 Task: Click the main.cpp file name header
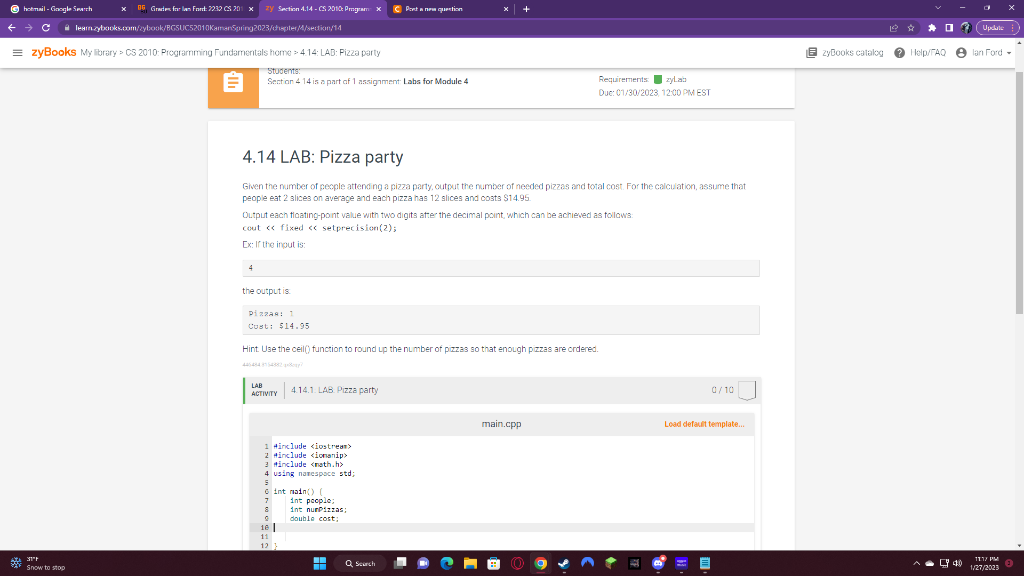[501, 424]
